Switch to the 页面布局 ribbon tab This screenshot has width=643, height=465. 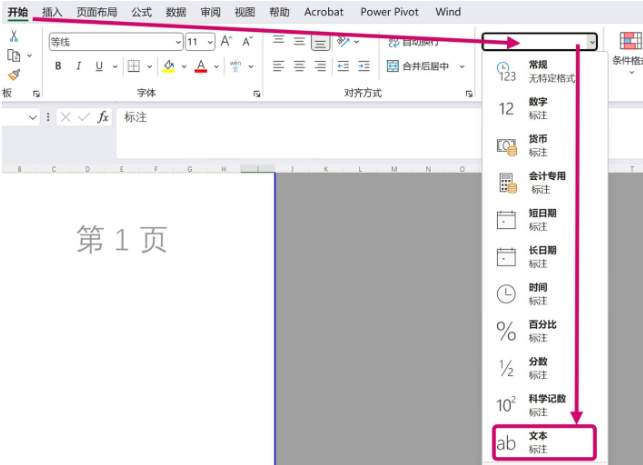97,12
